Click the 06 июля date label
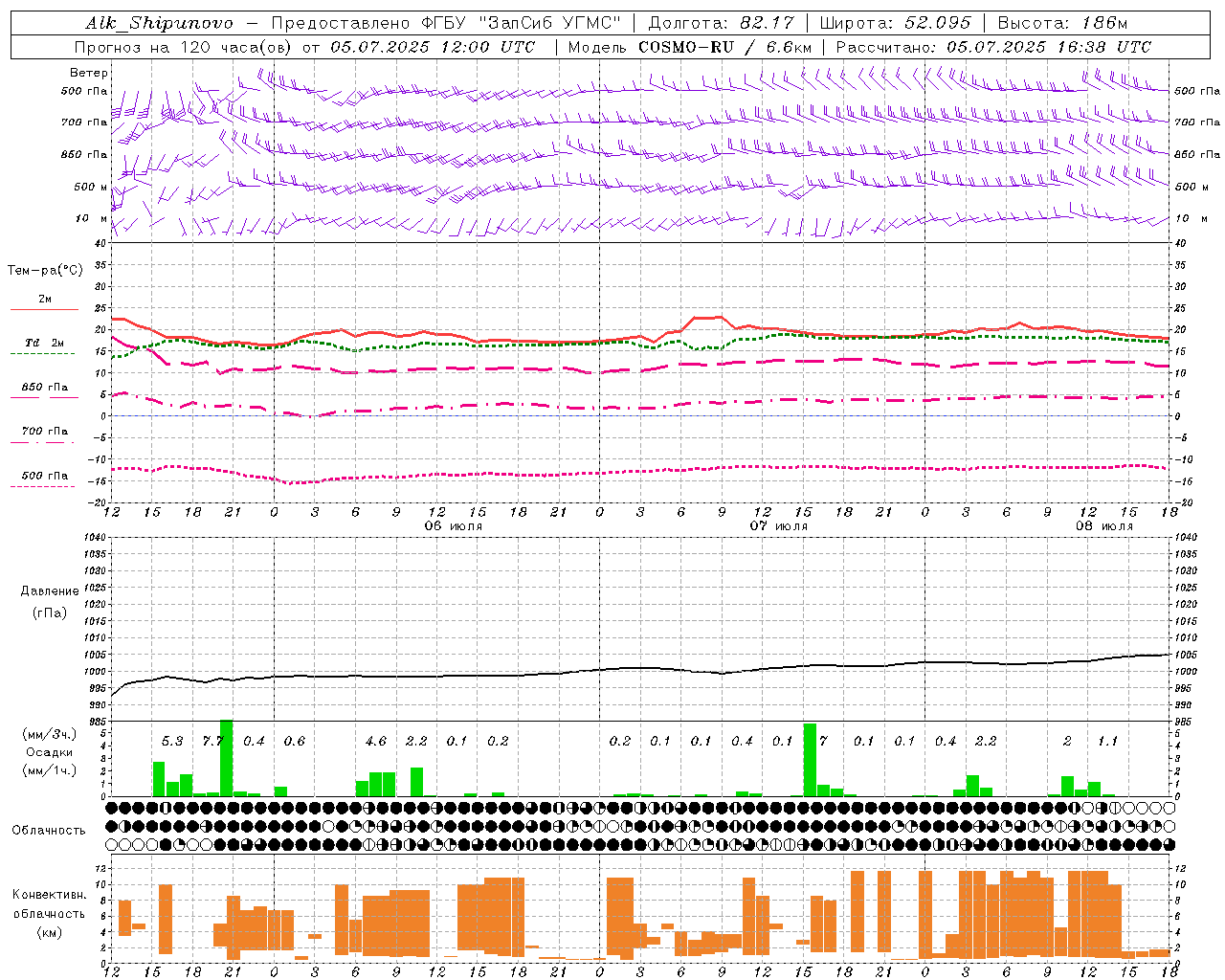Image resolution: width=1225 pixels, height=980 pixels. click(454, 526)
